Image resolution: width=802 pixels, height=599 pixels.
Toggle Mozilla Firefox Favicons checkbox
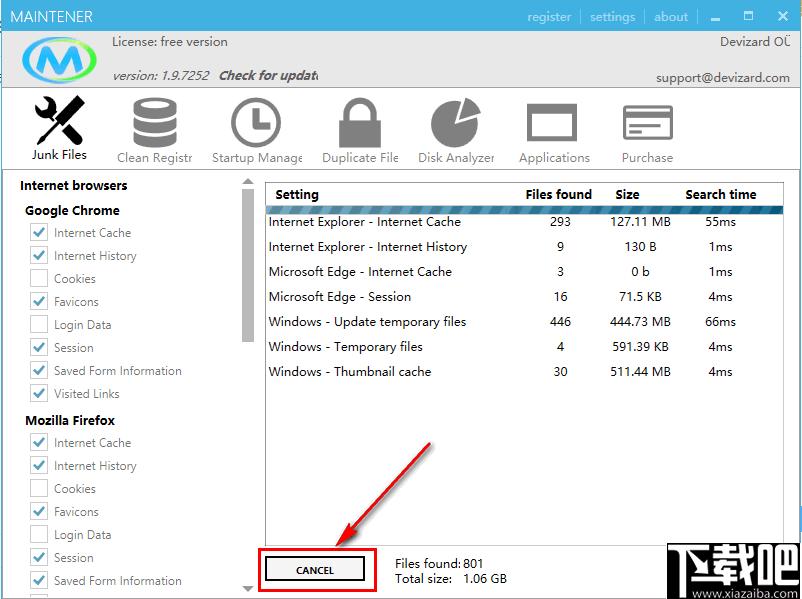39,512
